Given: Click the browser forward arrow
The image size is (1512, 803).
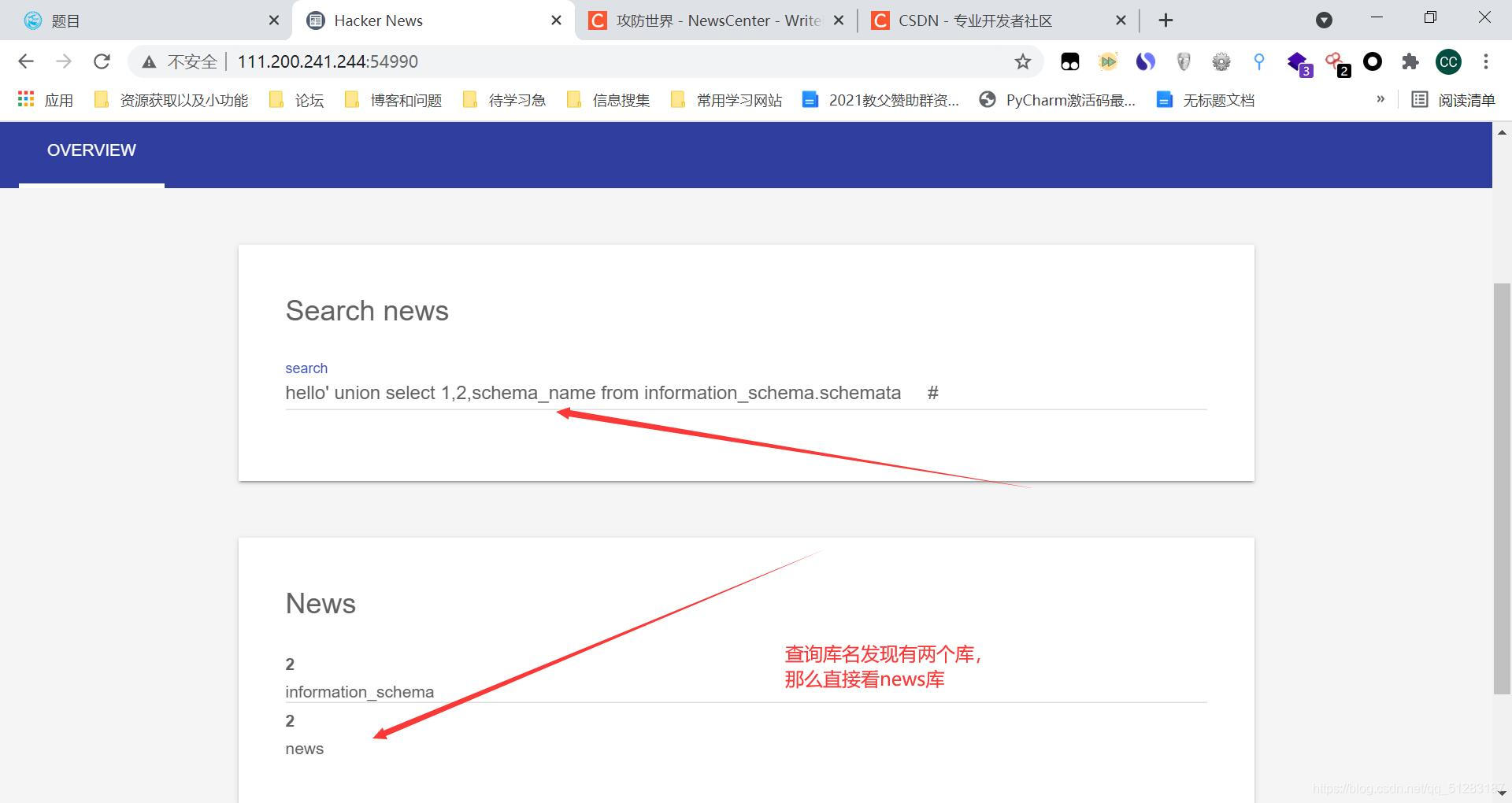Looking at the screenshot, I should [x=64, y=61].
